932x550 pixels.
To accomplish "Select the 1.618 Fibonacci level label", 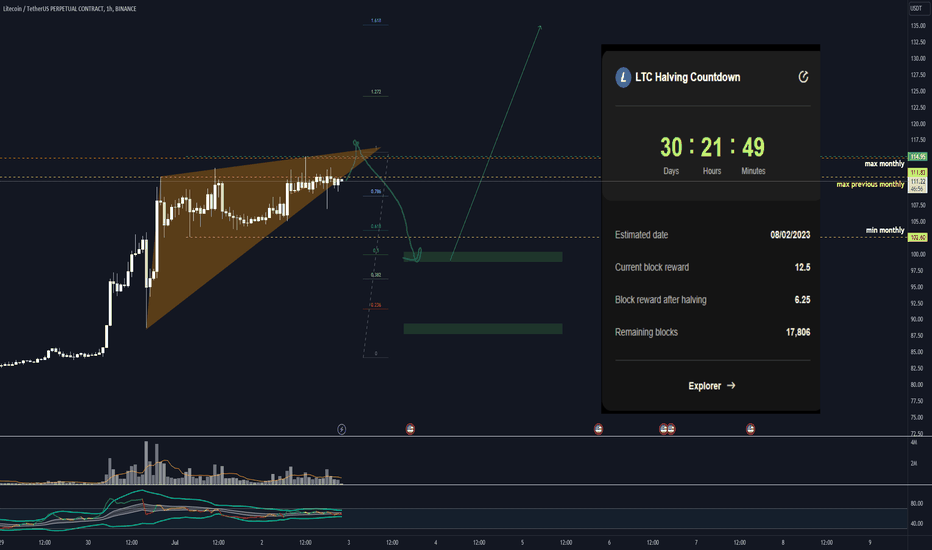I will coord(376,20).
